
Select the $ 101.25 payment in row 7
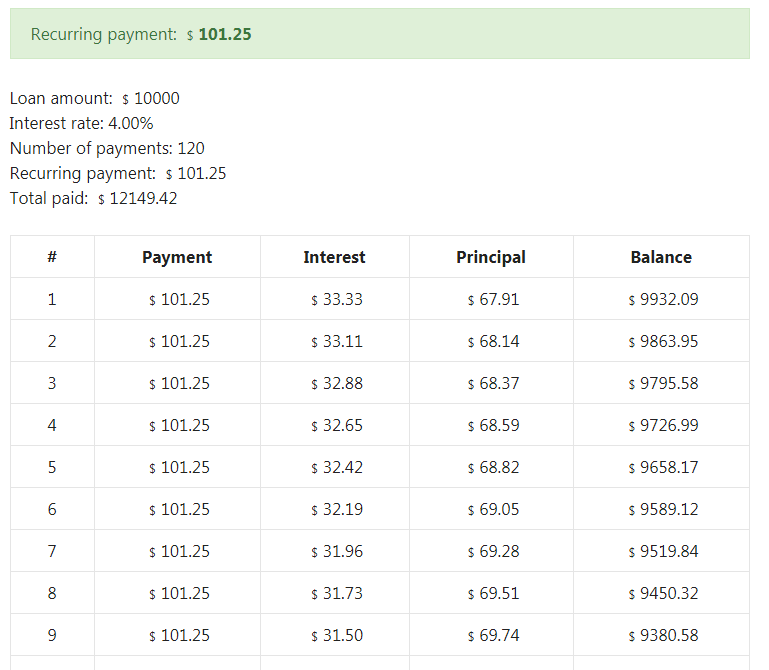(179, 551)
